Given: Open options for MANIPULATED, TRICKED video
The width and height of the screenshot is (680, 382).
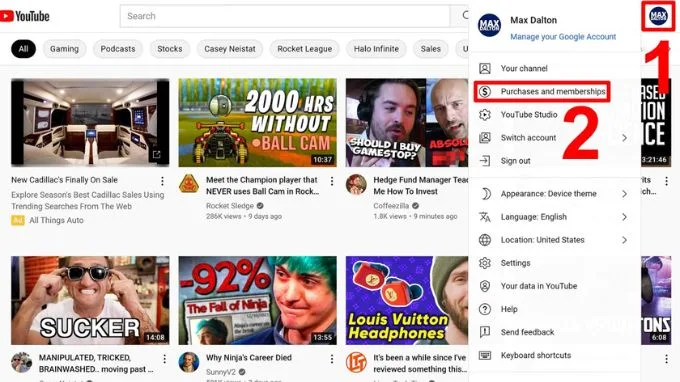Looking at the screenshot, I should 164,359.
